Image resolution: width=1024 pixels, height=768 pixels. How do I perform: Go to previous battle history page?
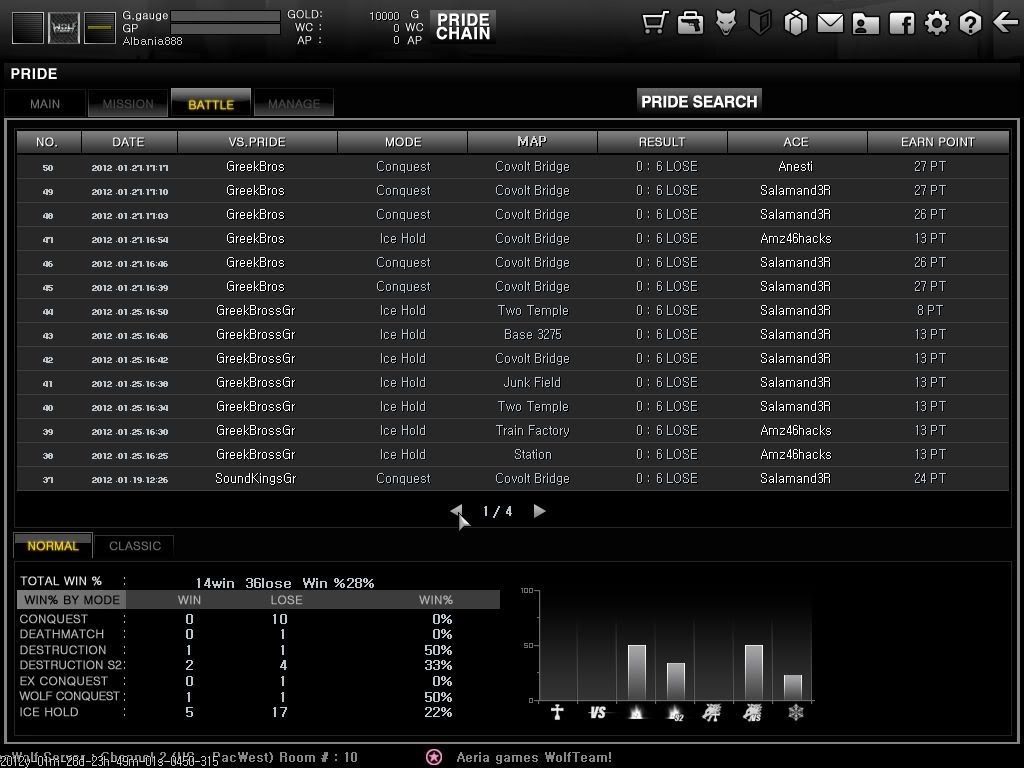click(x=456, y=511)
